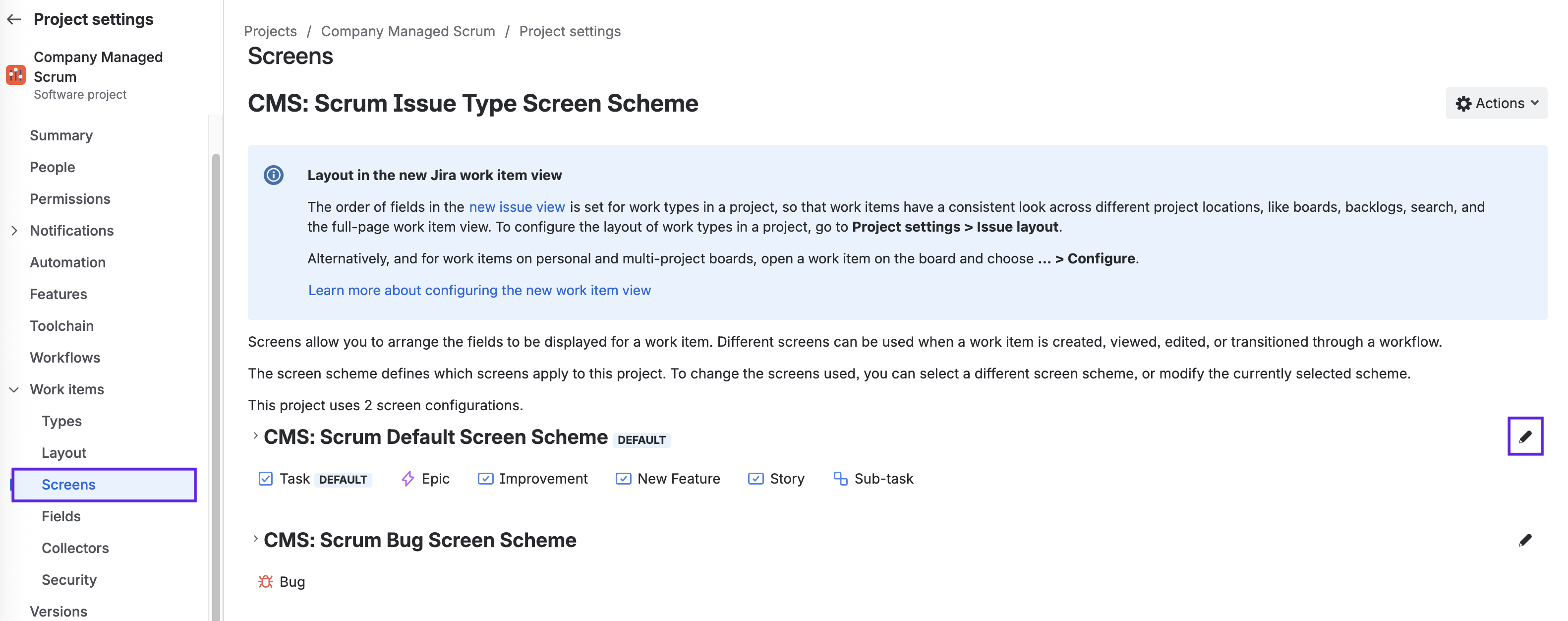Viewport: 1568px width, 621px height.
Task: Click Learn more about configuring work item view
Action: click(x=479, y=290)
